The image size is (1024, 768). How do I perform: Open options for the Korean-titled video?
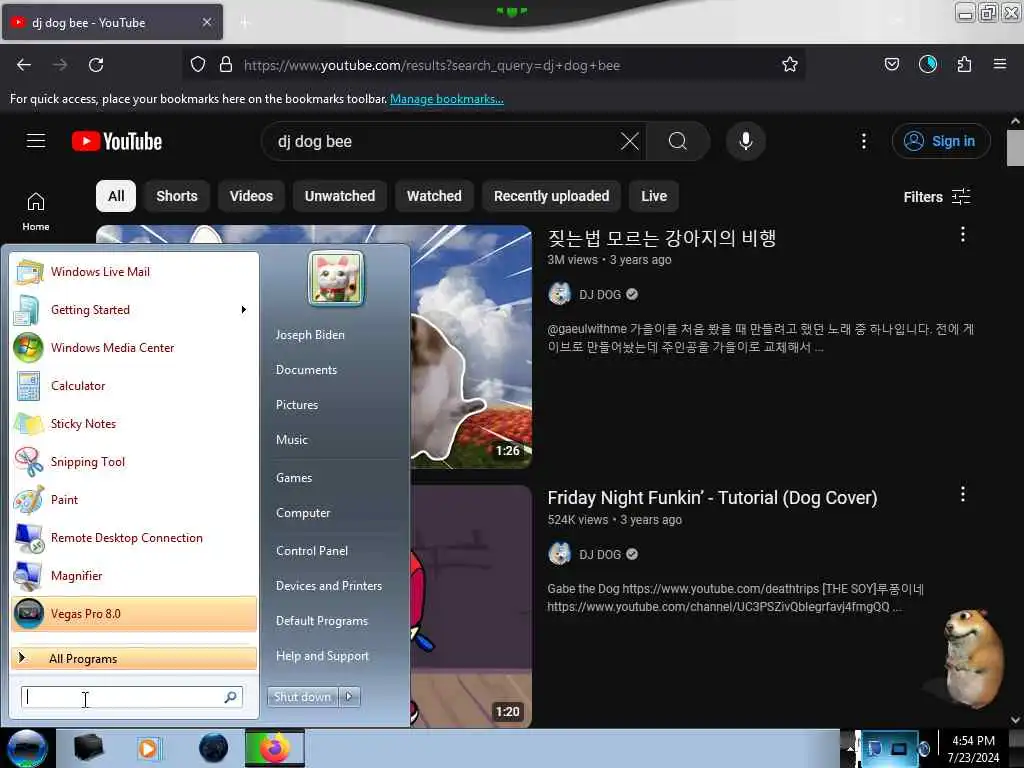point(963,234)
